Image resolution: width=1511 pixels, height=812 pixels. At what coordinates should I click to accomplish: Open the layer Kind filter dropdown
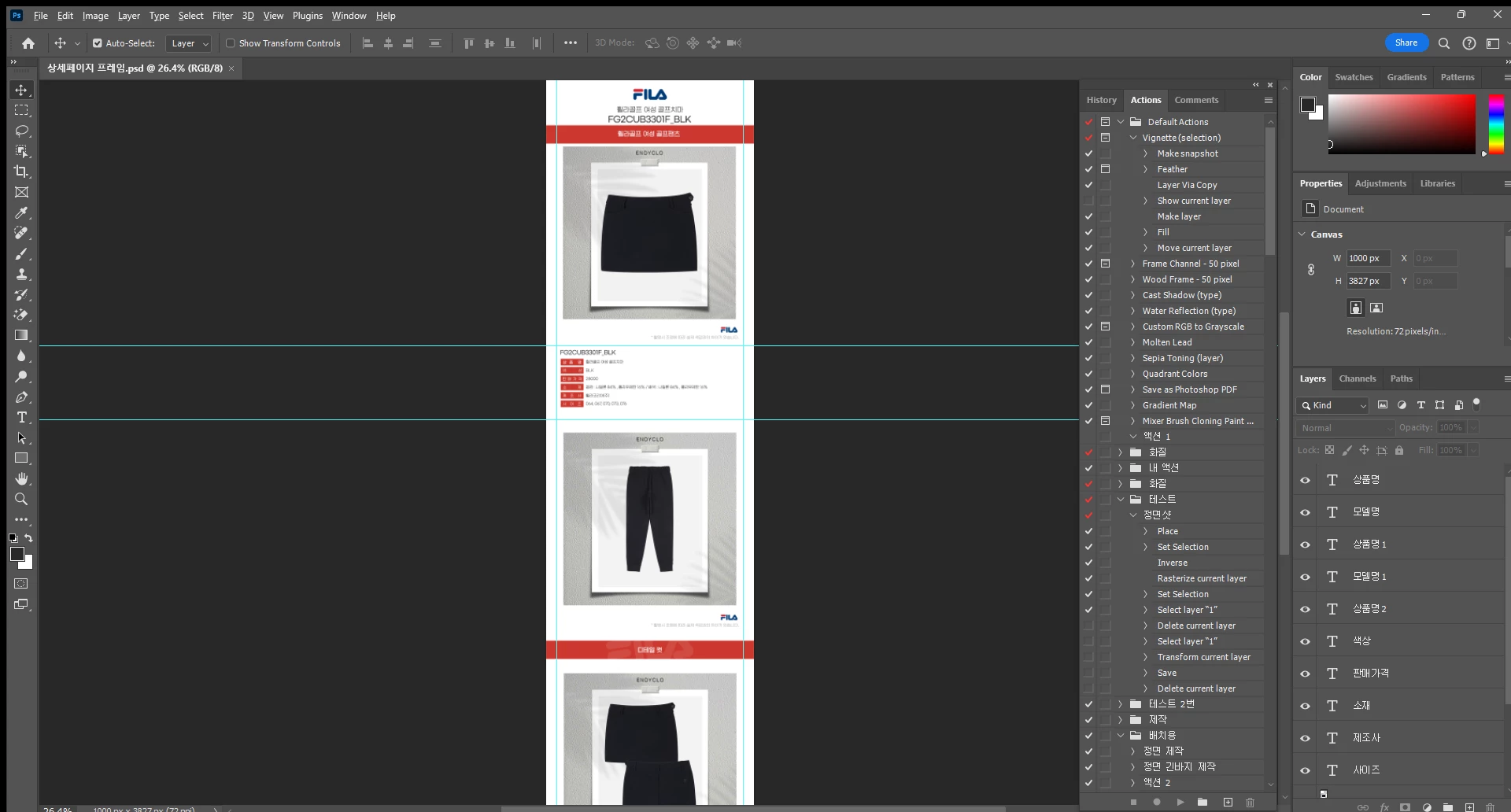[1332, 405]
